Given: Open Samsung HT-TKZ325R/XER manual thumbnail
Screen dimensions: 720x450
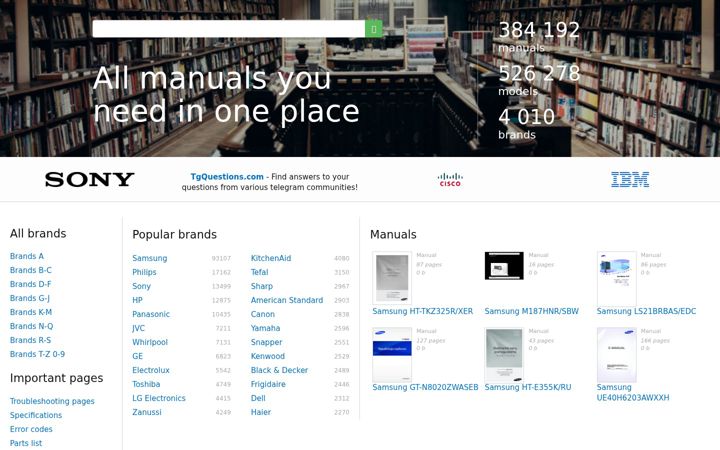Looking at the screenshot, I should pyautogui.click(x=392, y=278).
